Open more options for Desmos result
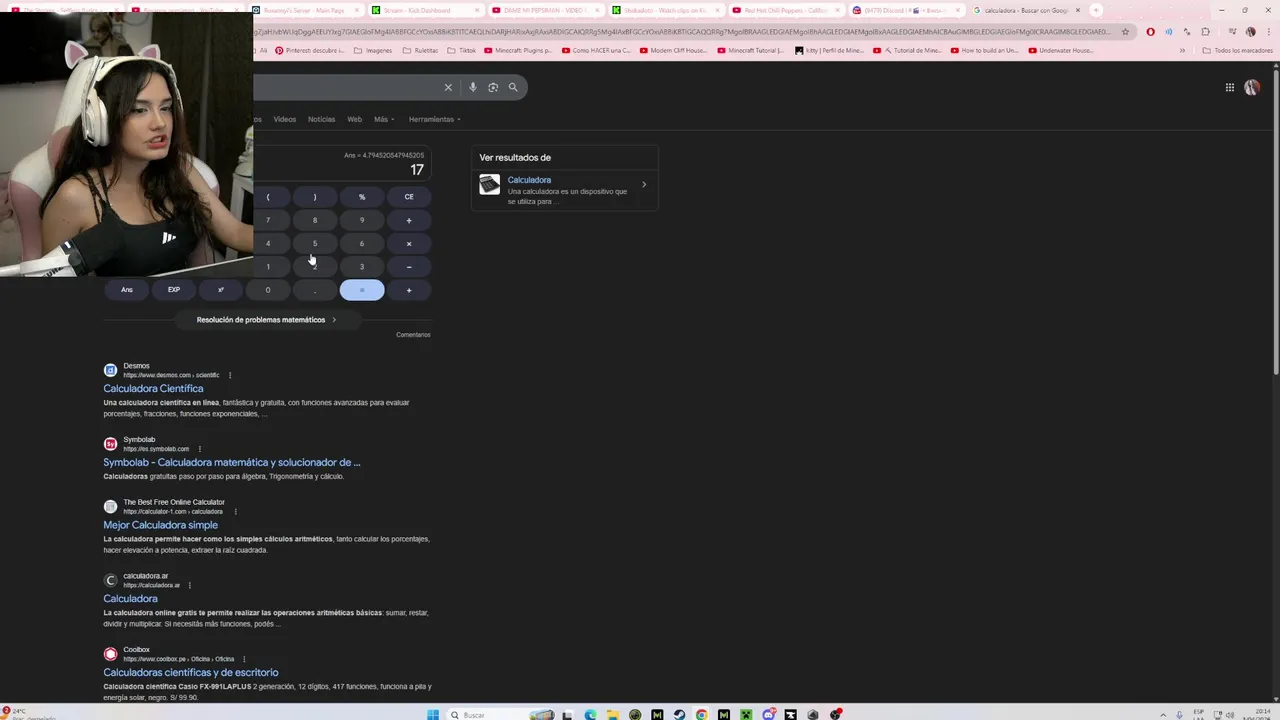Image resolution: width=1280 pixels, height=720 pixels. coord(230,375)
